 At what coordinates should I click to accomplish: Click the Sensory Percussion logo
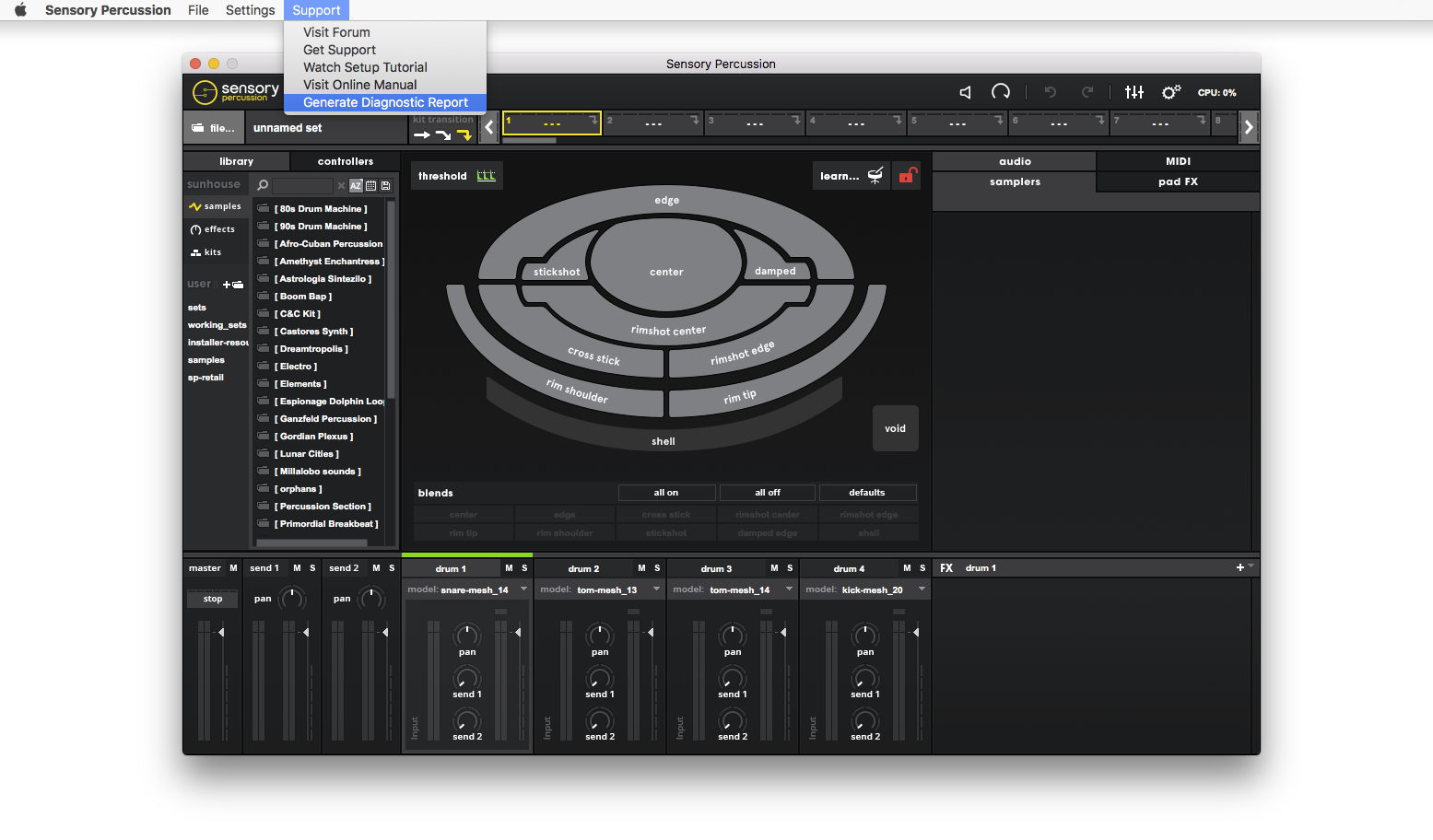[x=236, y=92]
